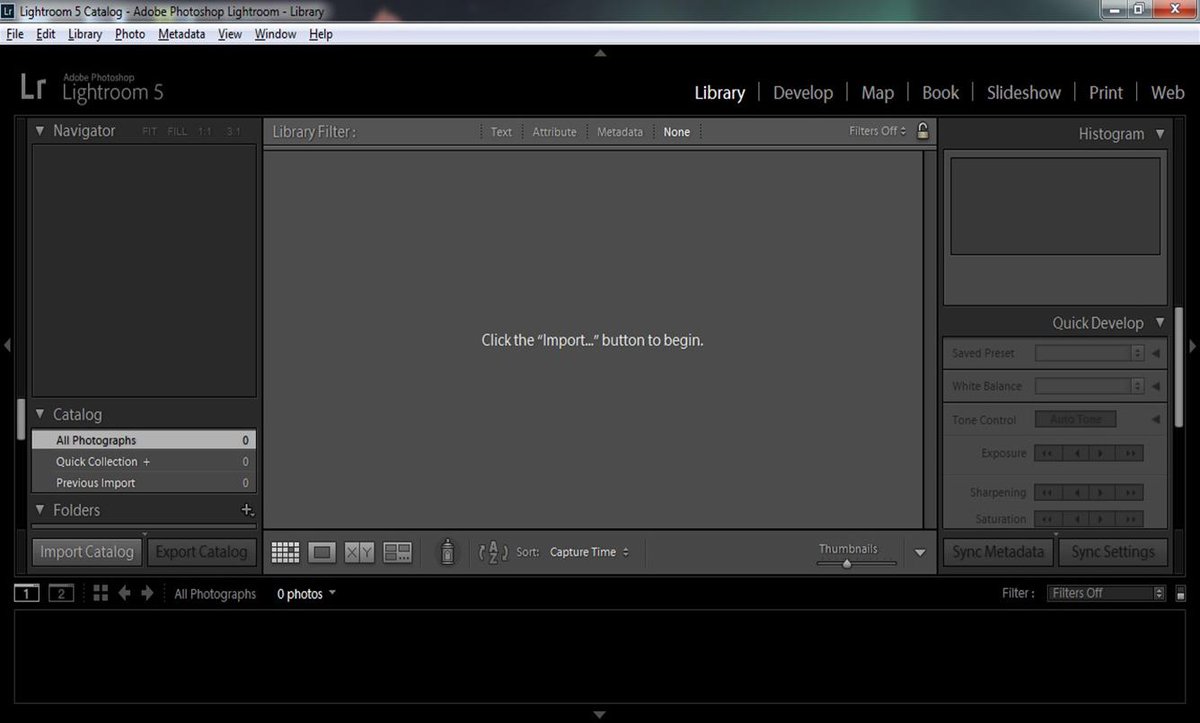The image size is (1200, 723).
Task: Open the Library menu
Action: tap(85, 34)
